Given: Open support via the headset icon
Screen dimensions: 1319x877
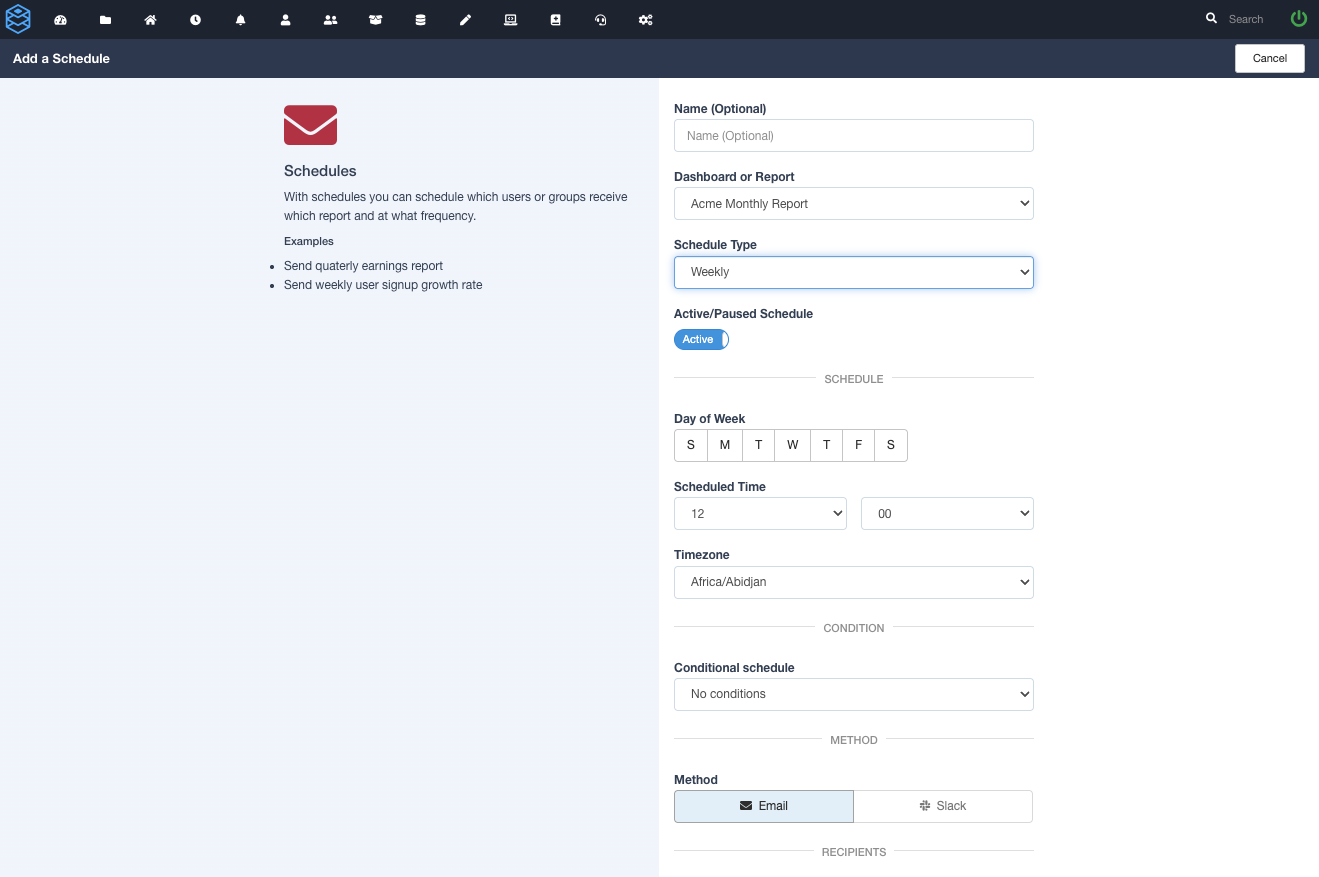Looking at the screenshot, I should coord(600,19).
